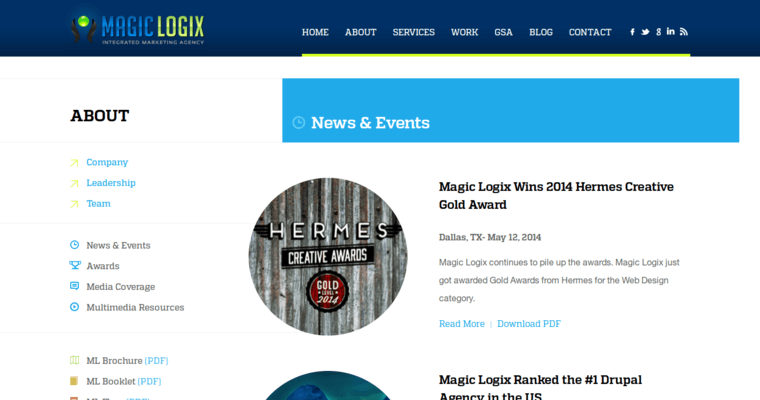Click the map icon beside ML Brochure
This screenshot has height=400, width=760.
[74, 360]
